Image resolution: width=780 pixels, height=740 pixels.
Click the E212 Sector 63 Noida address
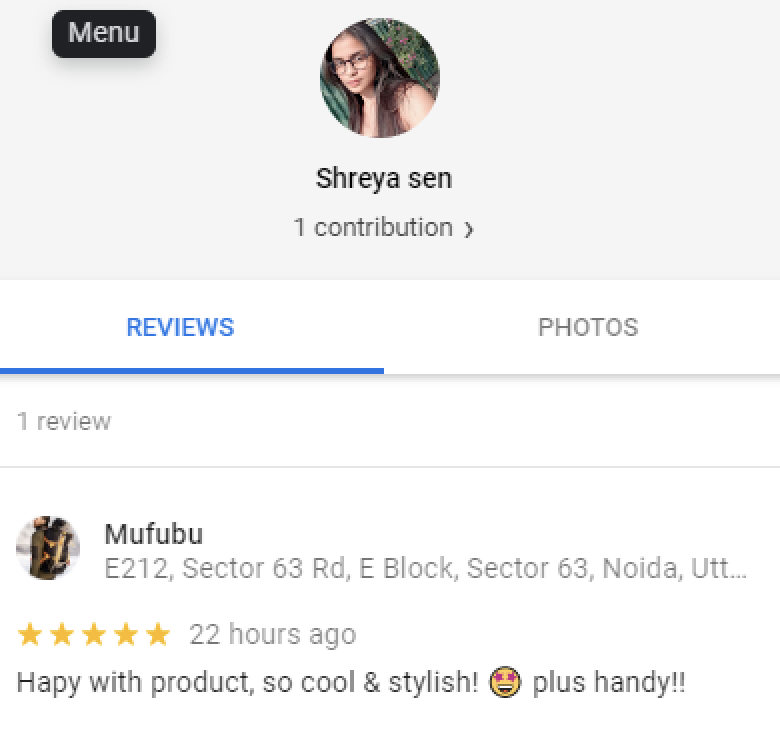(425, 568)
